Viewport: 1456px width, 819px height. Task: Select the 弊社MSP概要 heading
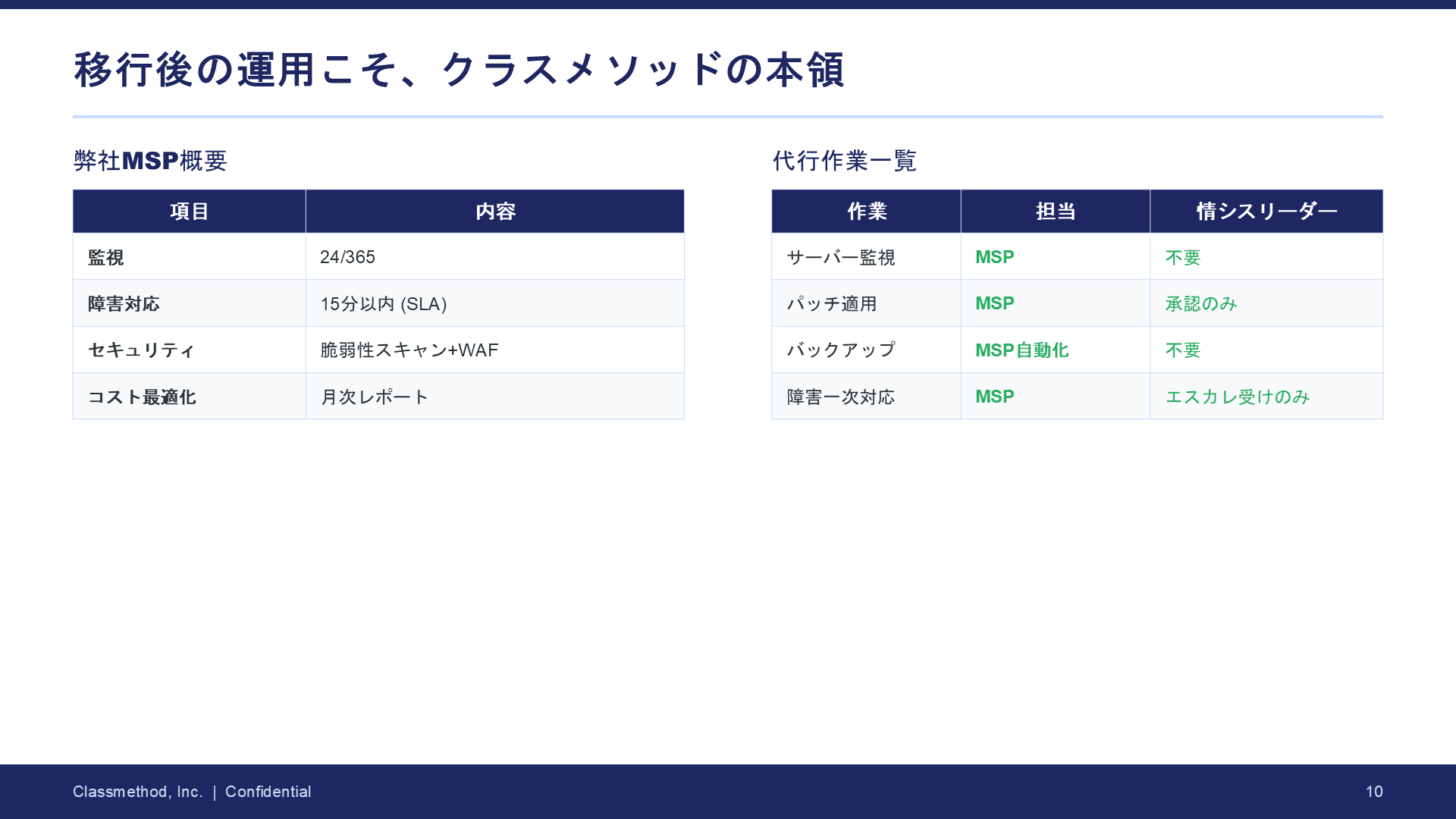click(150, 161)
